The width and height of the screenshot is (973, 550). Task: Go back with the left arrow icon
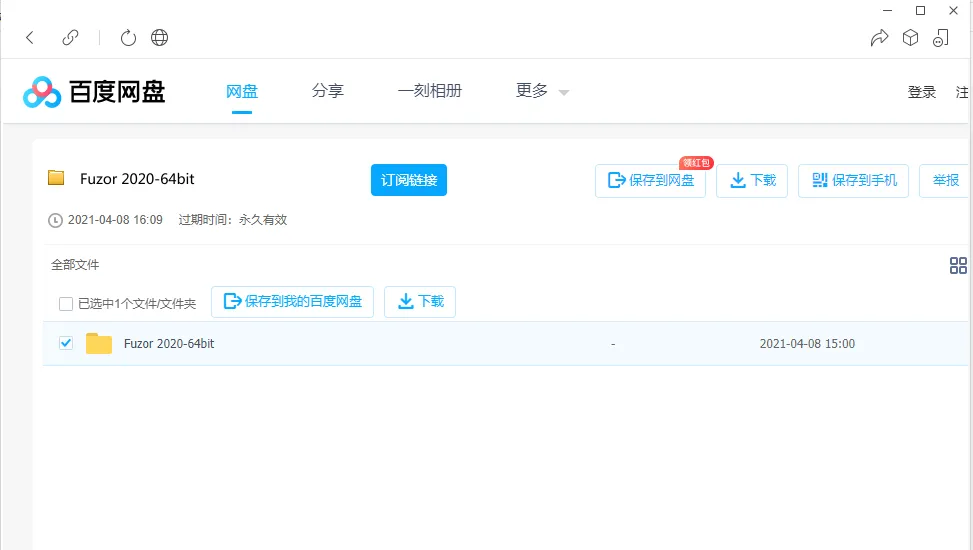pos(30,38)
